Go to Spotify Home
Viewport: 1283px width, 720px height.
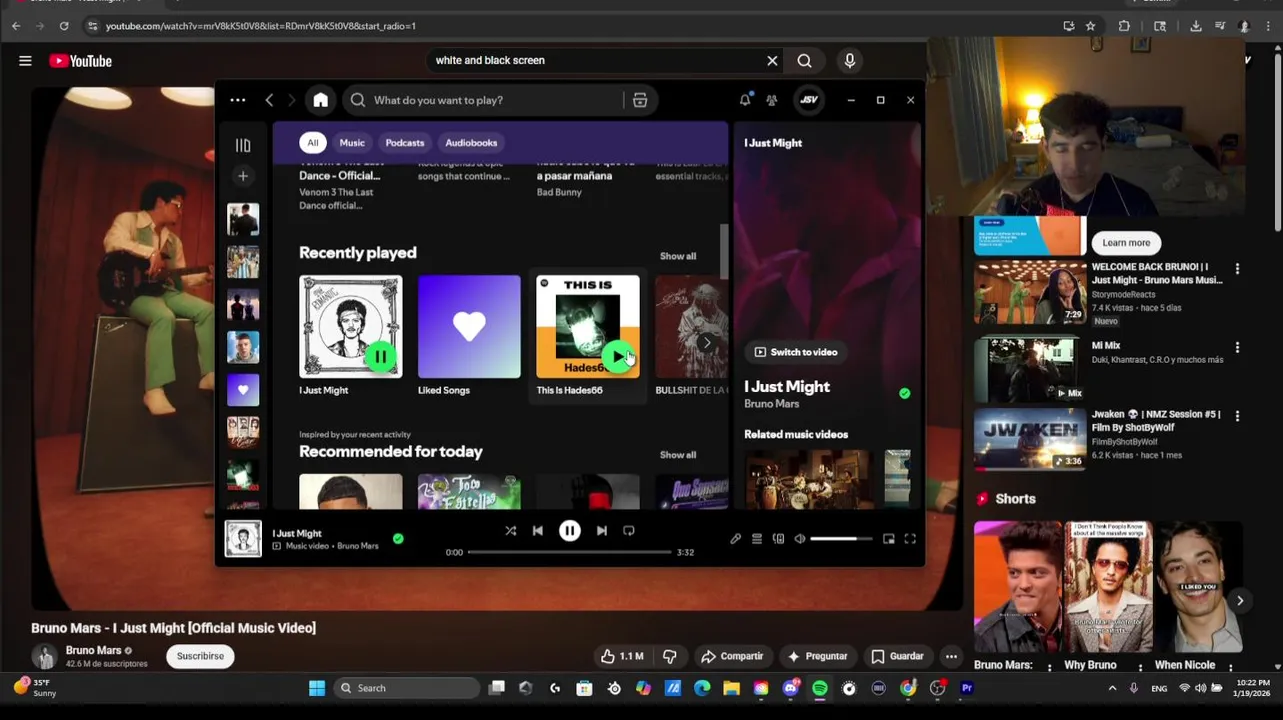pos(320,100)
